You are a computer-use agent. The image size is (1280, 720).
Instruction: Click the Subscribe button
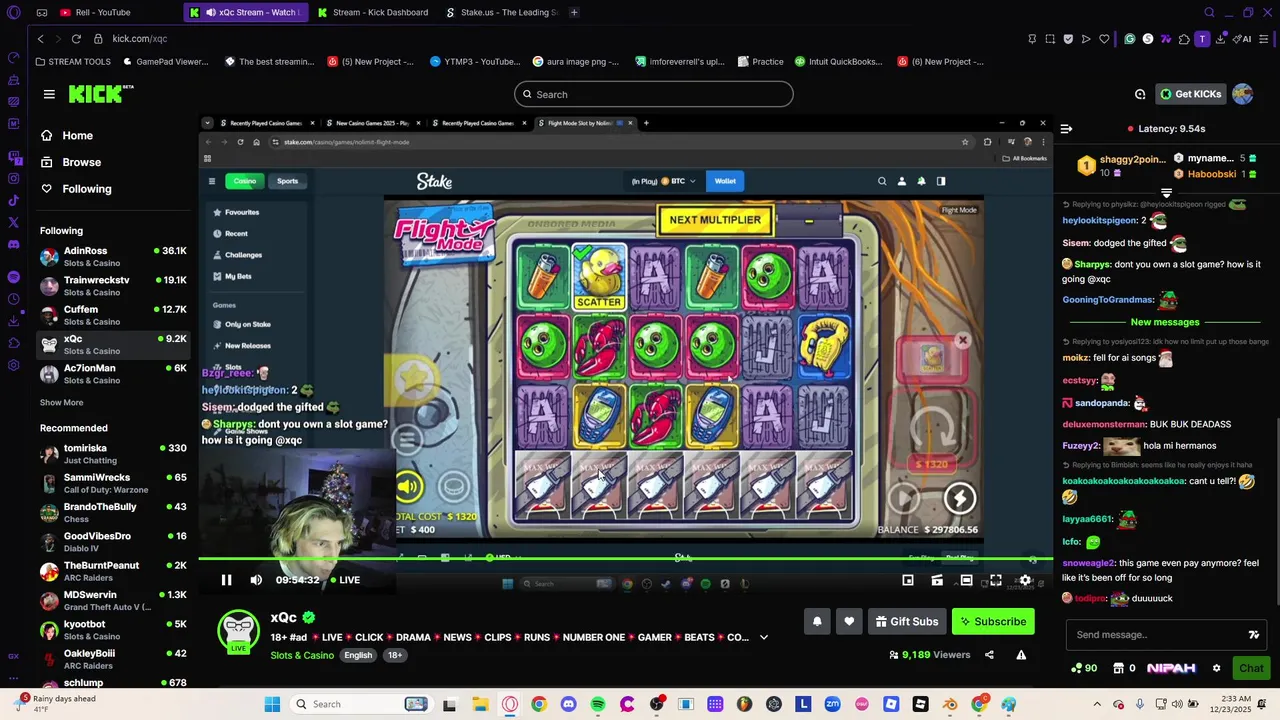(x=993, y=621)
